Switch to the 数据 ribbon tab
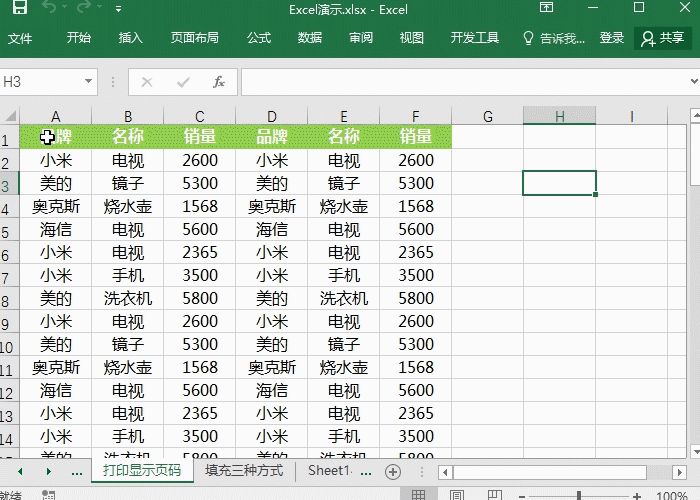Image resolution: width=700 pixels, height=500 pixels. pyautogui.click(x=310, y=38)
